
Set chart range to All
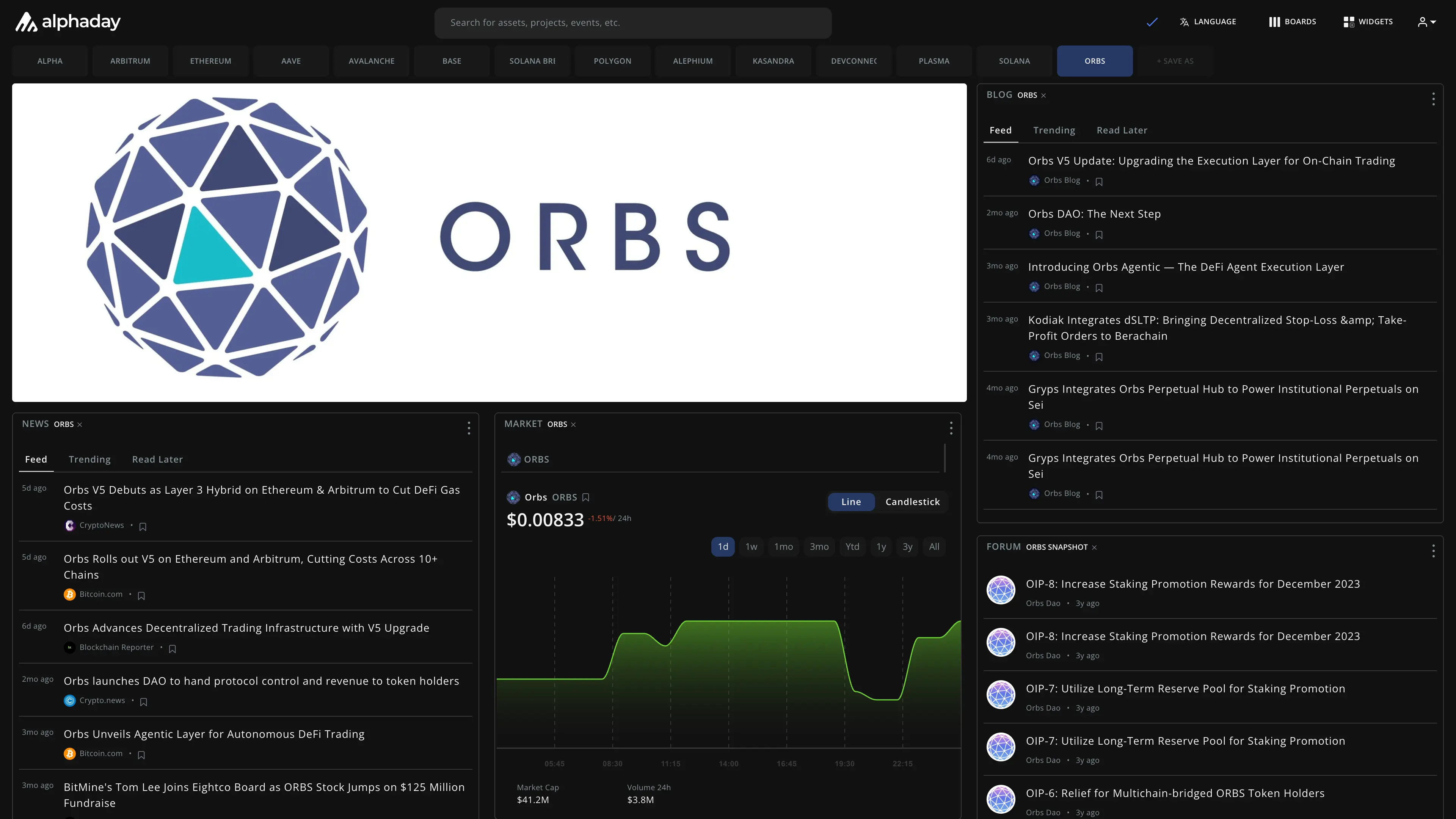(934, 546)
